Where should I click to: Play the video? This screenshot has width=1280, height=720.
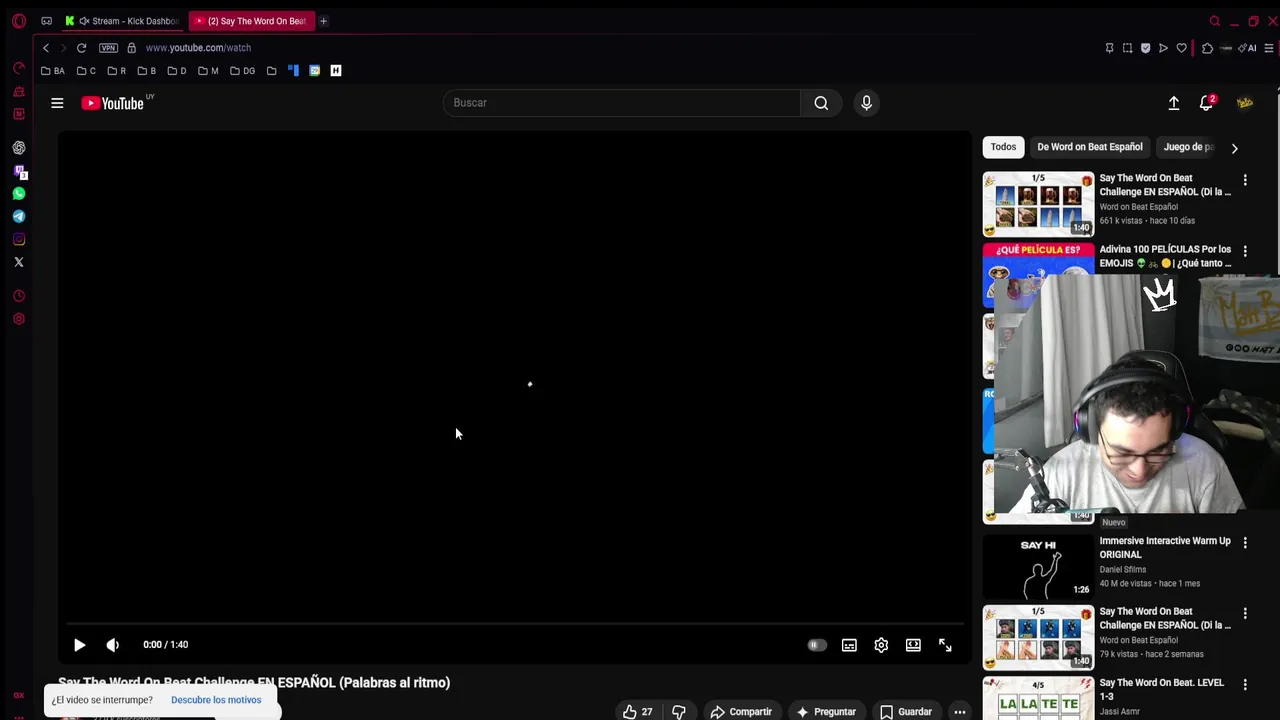80,645
